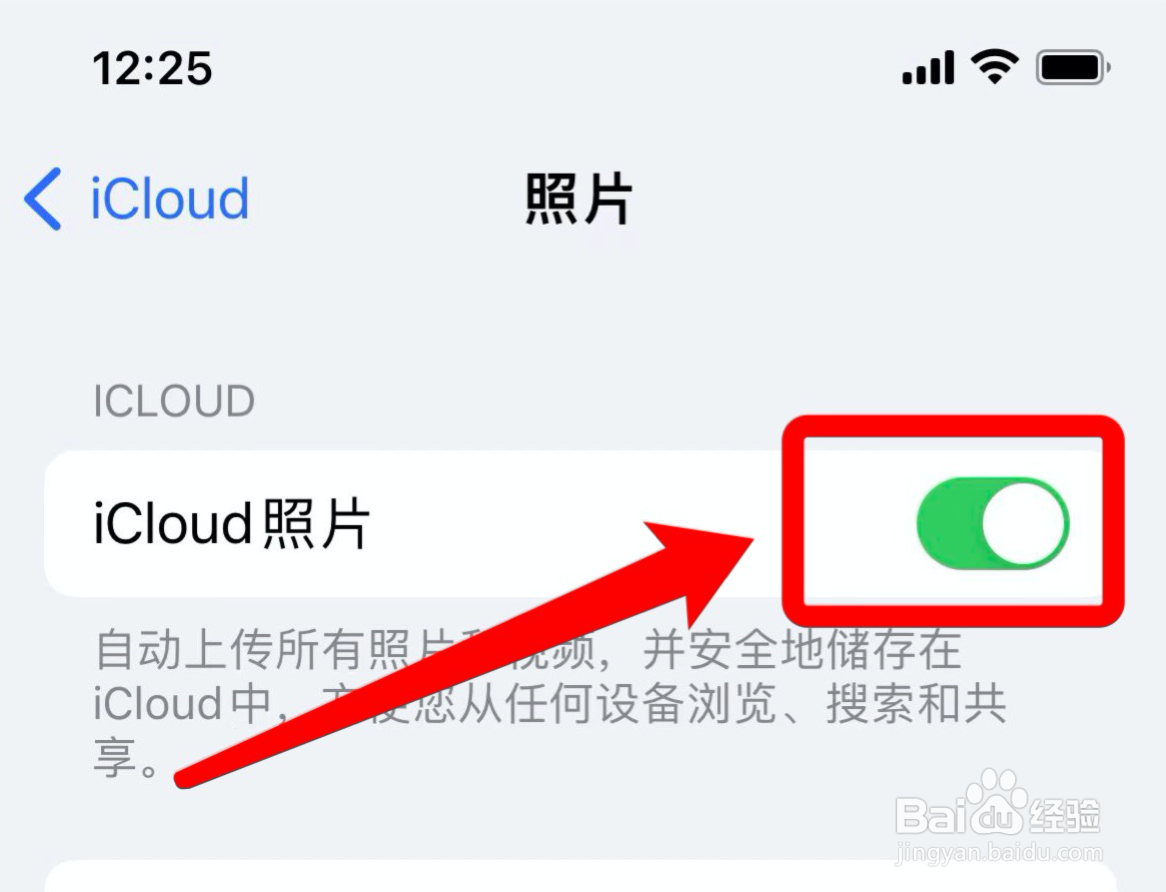Open the jingyan.baidu.com link text

tap(998, 853)
